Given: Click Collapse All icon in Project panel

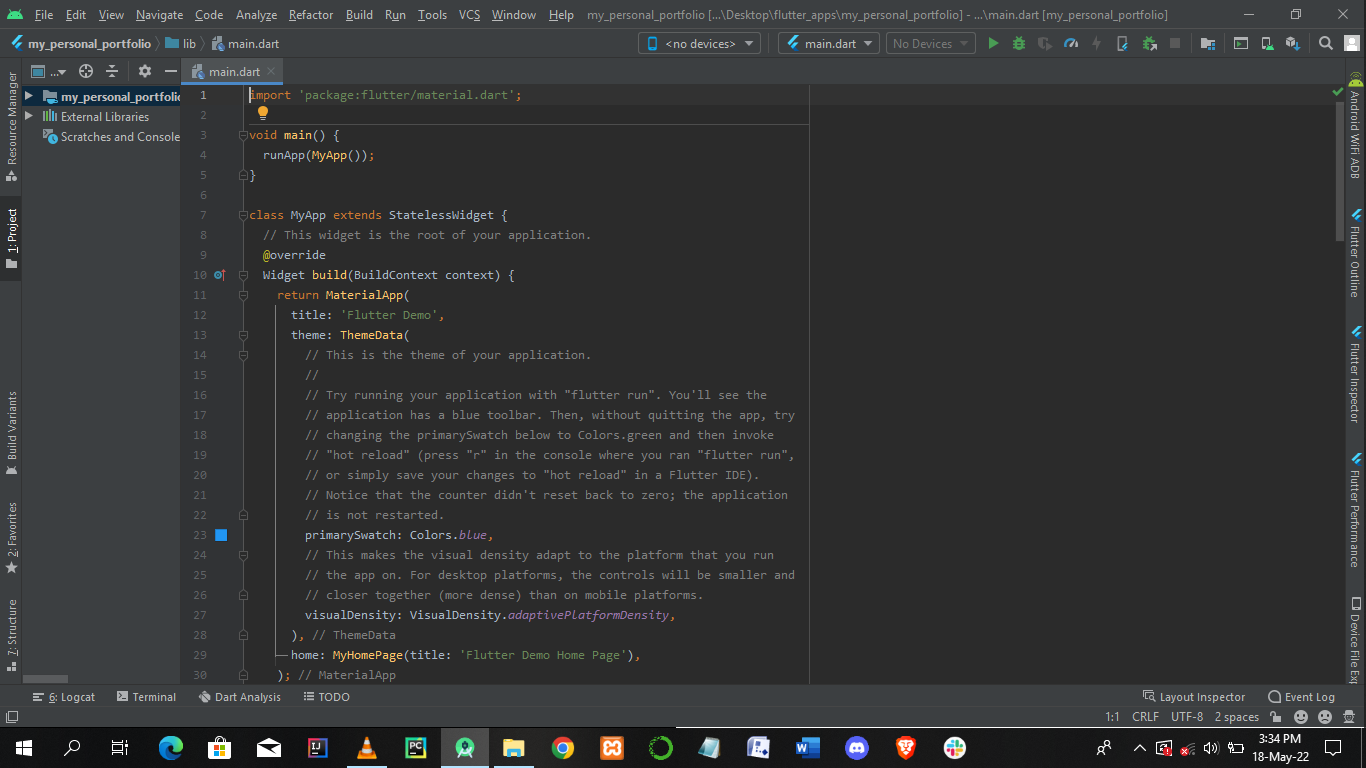Looking at the screenshot, I should click(112, 71).
